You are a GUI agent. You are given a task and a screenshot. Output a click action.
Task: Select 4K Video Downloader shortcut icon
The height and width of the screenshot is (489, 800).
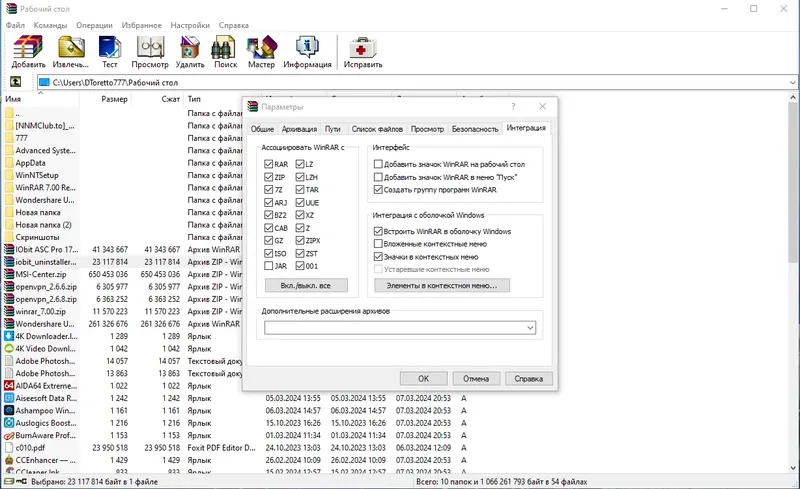[x=9, y=349]
